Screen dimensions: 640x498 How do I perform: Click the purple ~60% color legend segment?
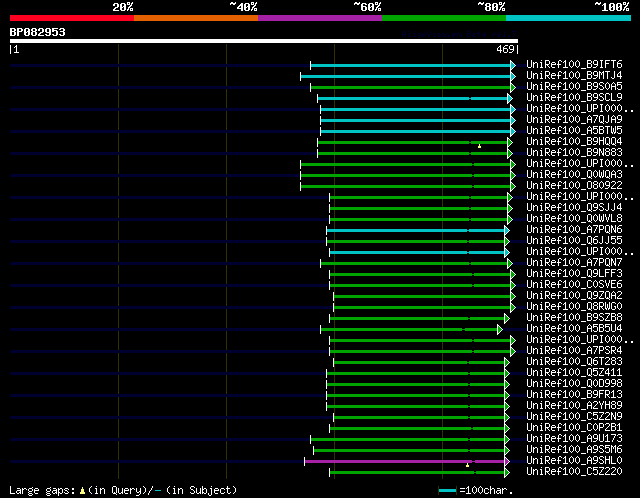[320, 18]
